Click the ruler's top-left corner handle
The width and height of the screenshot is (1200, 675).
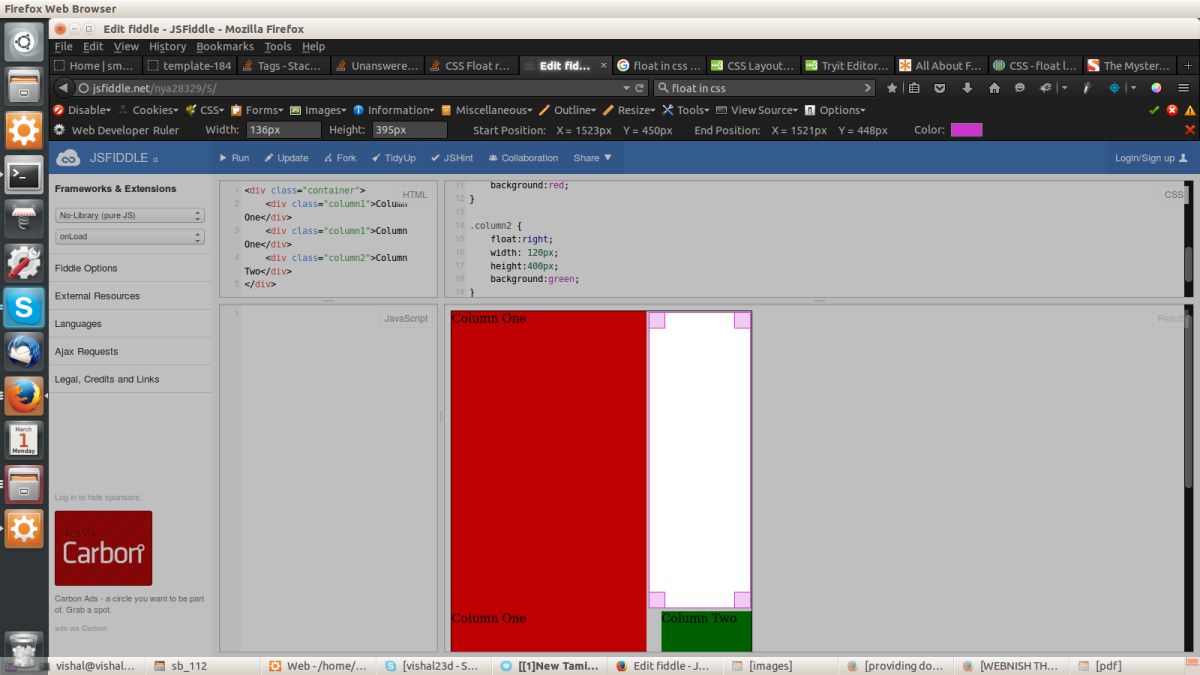pos(657,320)
